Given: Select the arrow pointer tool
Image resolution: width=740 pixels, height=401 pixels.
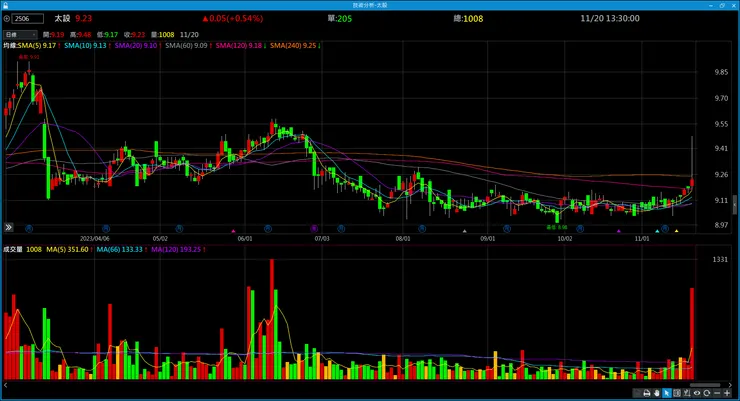Looking at the screenshot, I should tap(667, 393).
